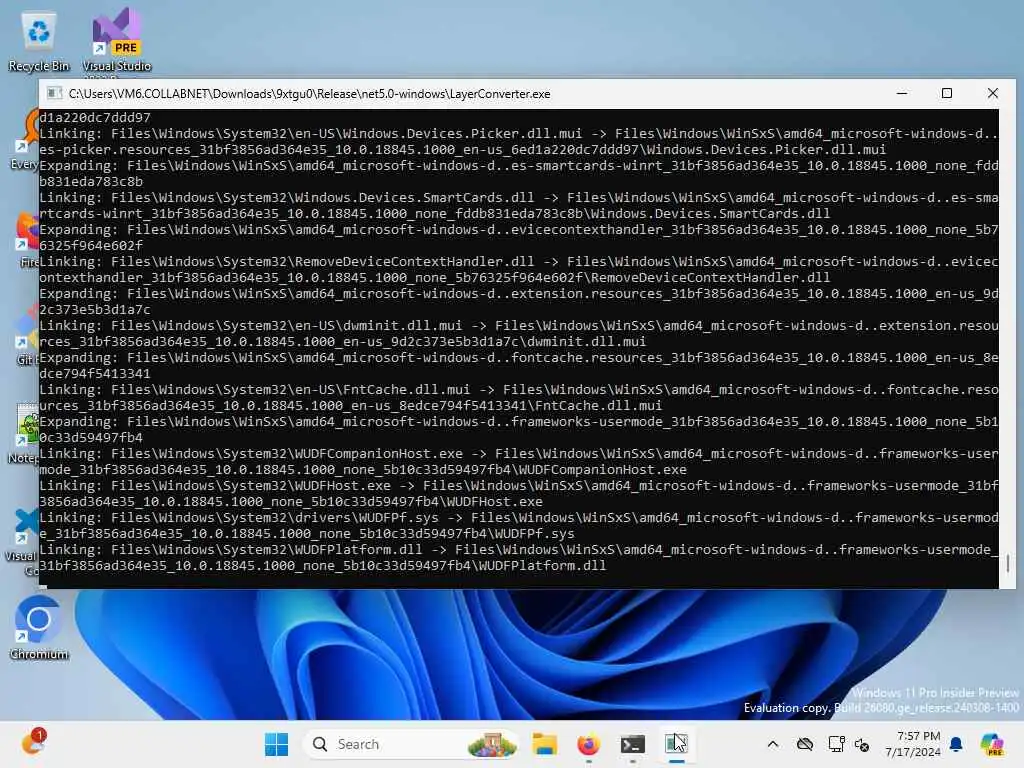Open the Chromium desktop shortcut
Screen dimensions: 1024x768
pyautogui.click(x=39, y=628)
